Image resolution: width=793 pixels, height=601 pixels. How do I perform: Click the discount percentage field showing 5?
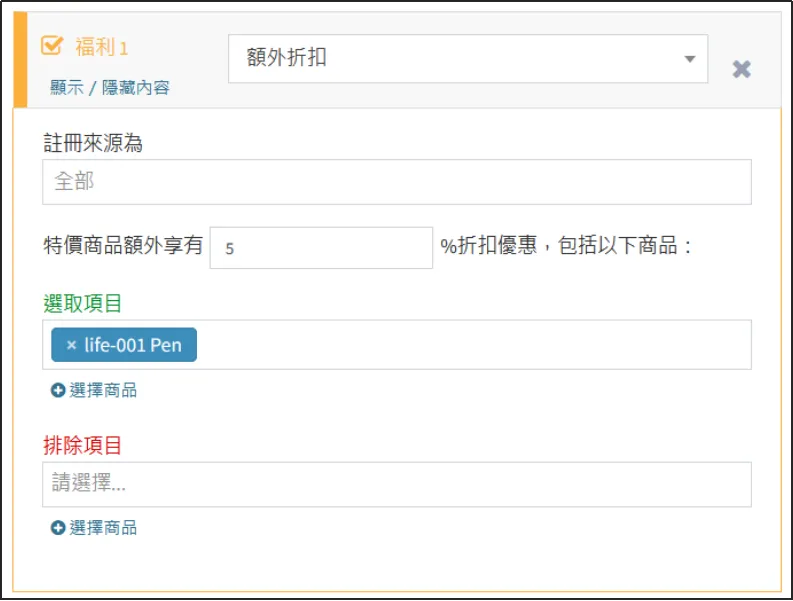(320, 247)
